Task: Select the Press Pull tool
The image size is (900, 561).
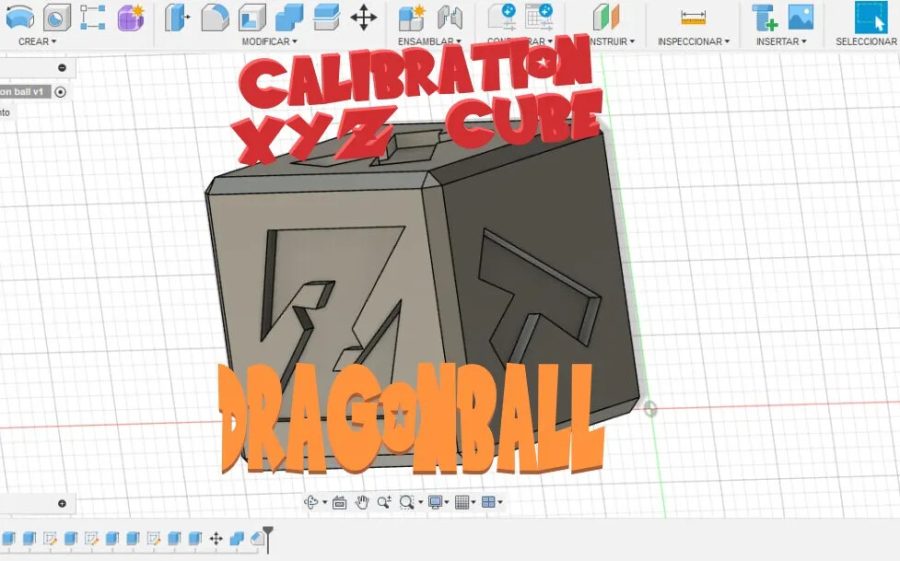Action: (177, 17)
